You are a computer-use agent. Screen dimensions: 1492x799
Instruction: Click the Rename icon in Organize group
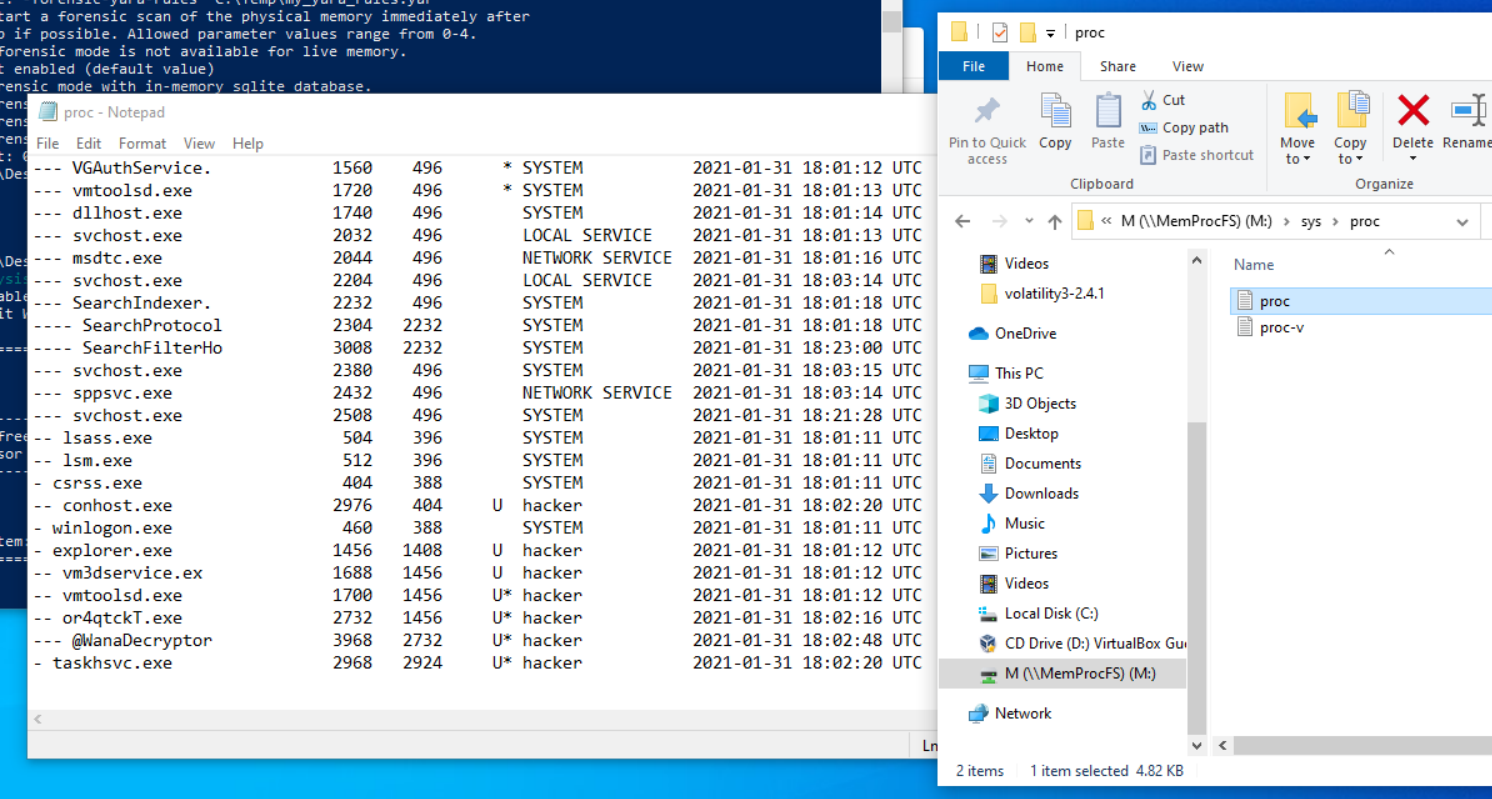(x=1467, y=110)
